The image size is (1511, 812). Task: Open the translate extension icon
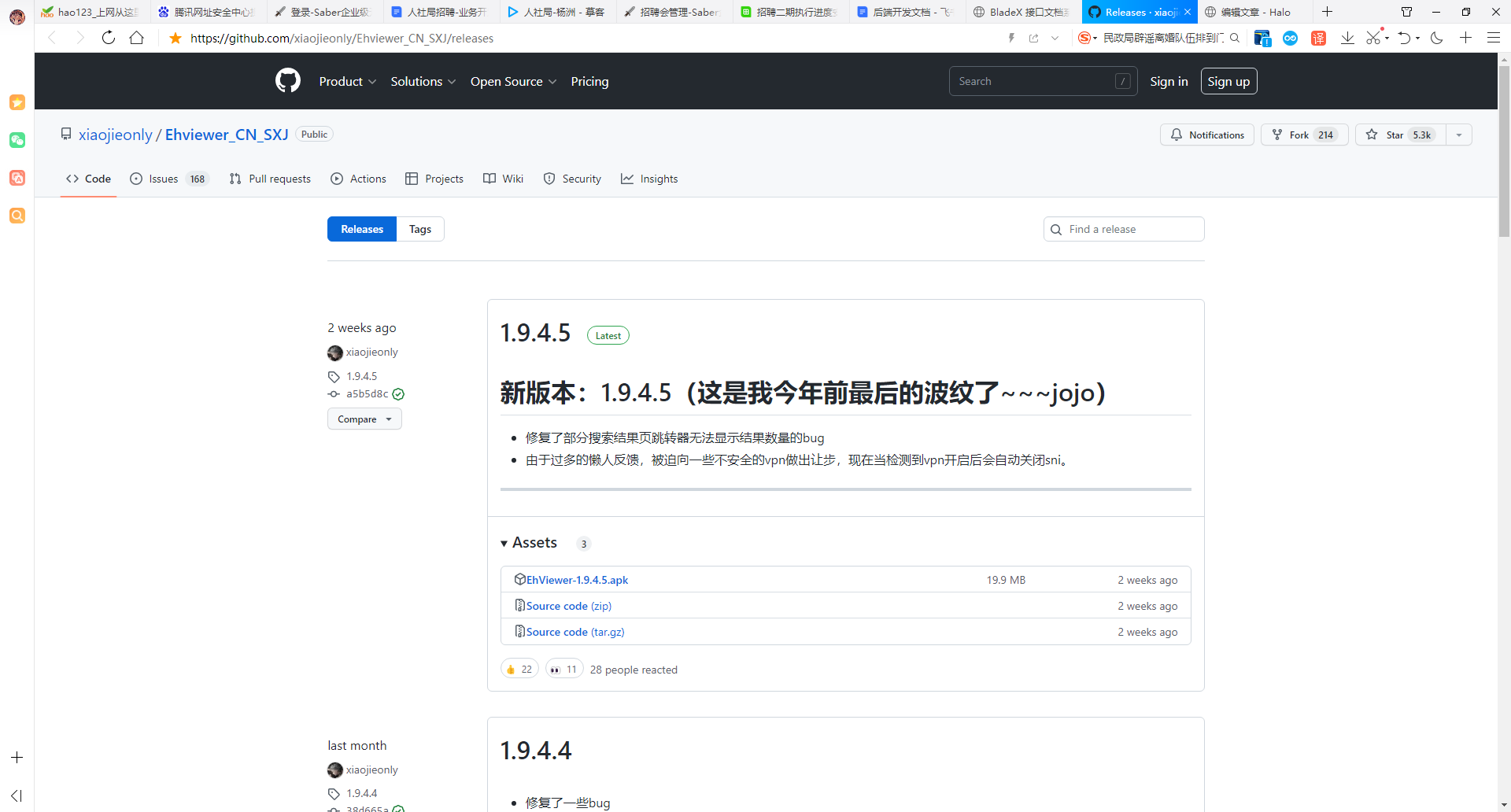click(1319, 38)
